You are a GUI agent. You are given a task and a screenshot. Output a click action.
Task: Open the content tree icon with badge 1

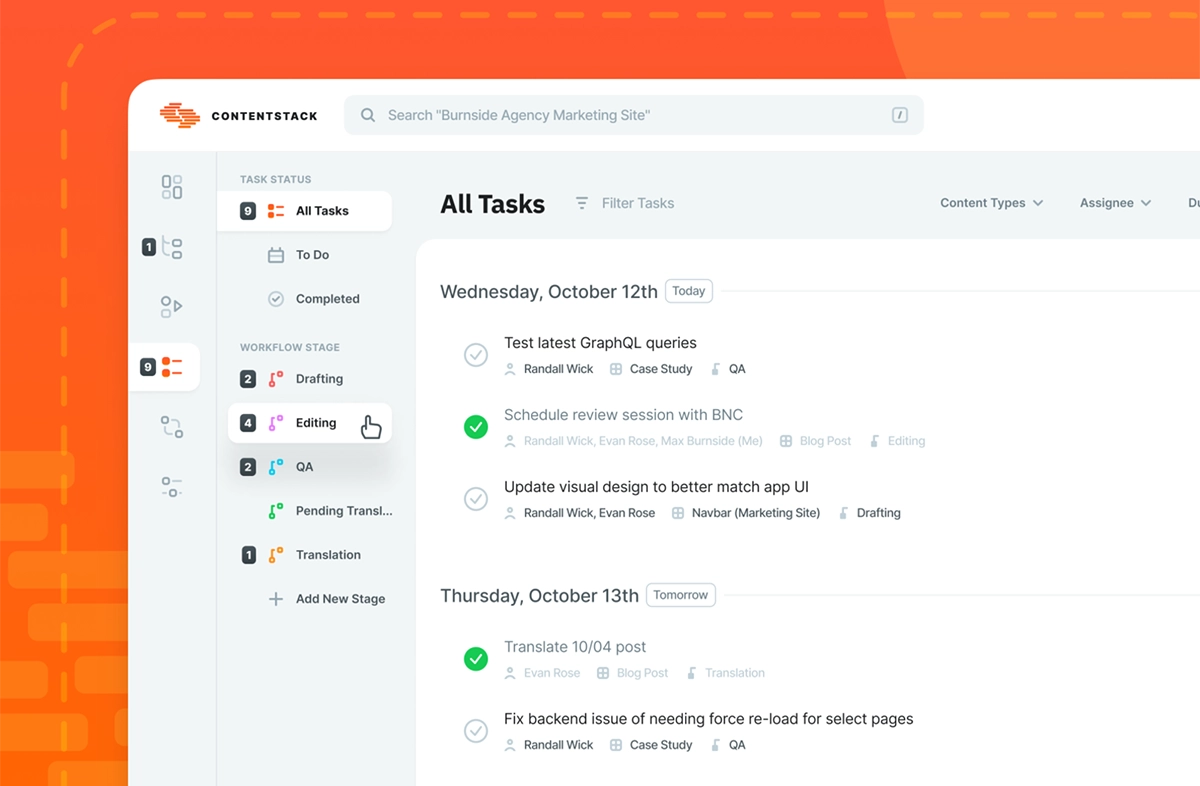[x=172, y=247]
